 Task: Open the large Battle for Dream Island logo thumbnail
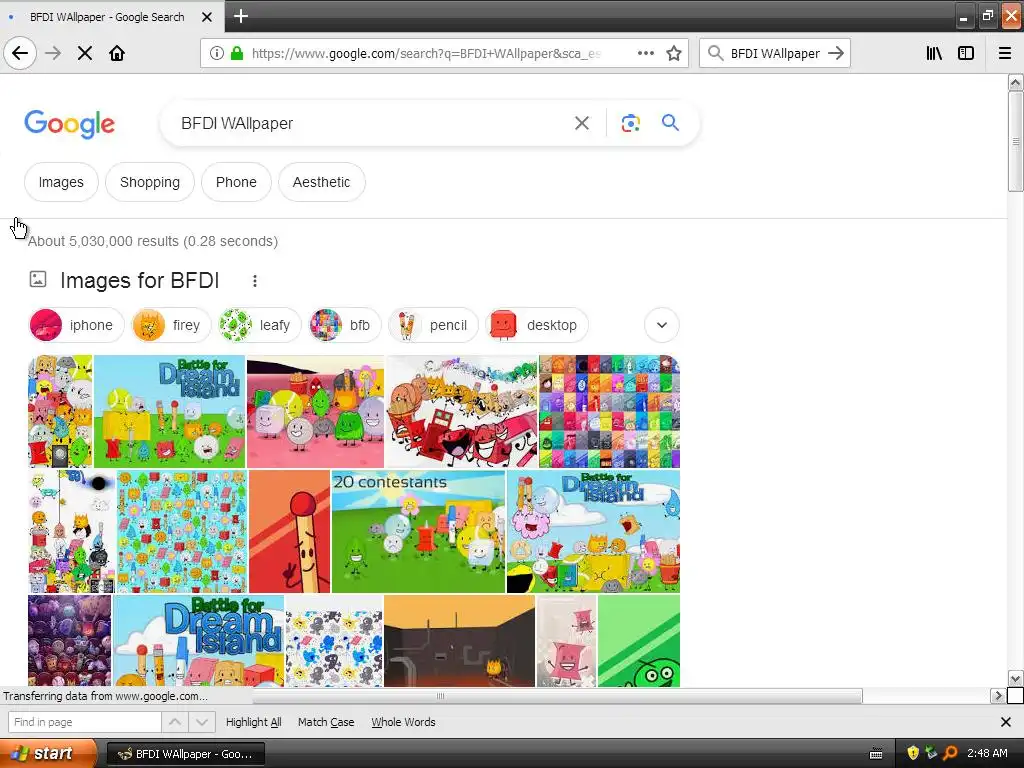click(x=199, y=641)
